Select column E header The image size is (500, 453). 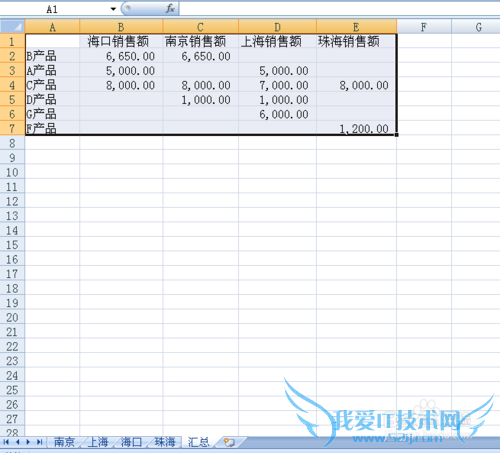point(356,27)
